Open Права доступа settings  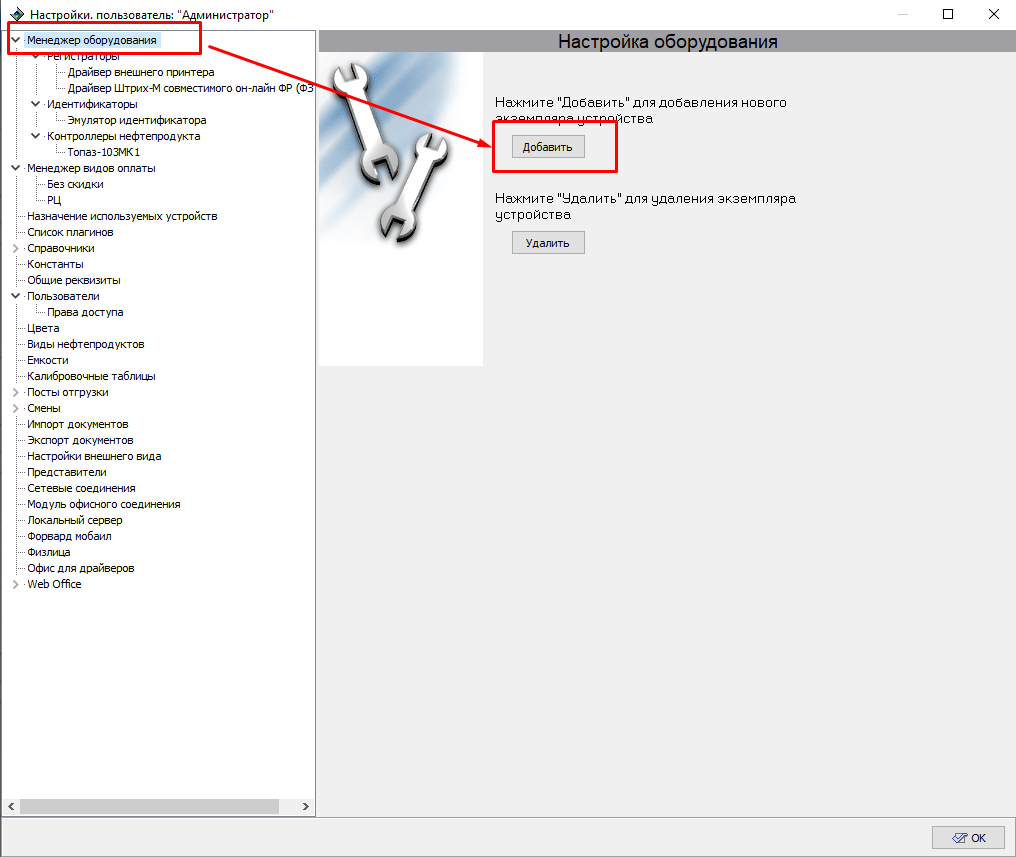tap(85, 312)
